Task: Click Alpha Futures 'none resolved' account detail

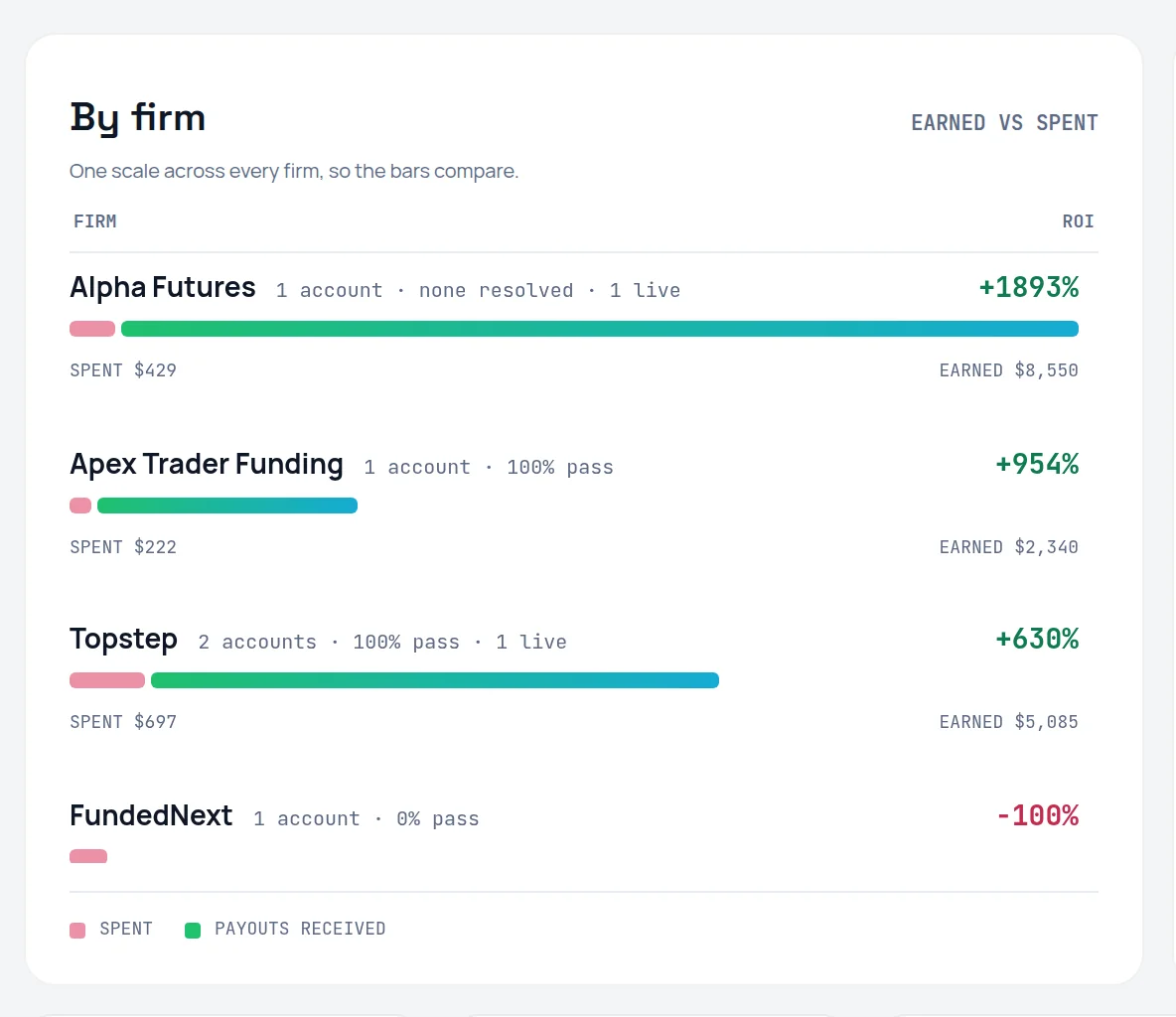Action: click(x=496, y=290)
